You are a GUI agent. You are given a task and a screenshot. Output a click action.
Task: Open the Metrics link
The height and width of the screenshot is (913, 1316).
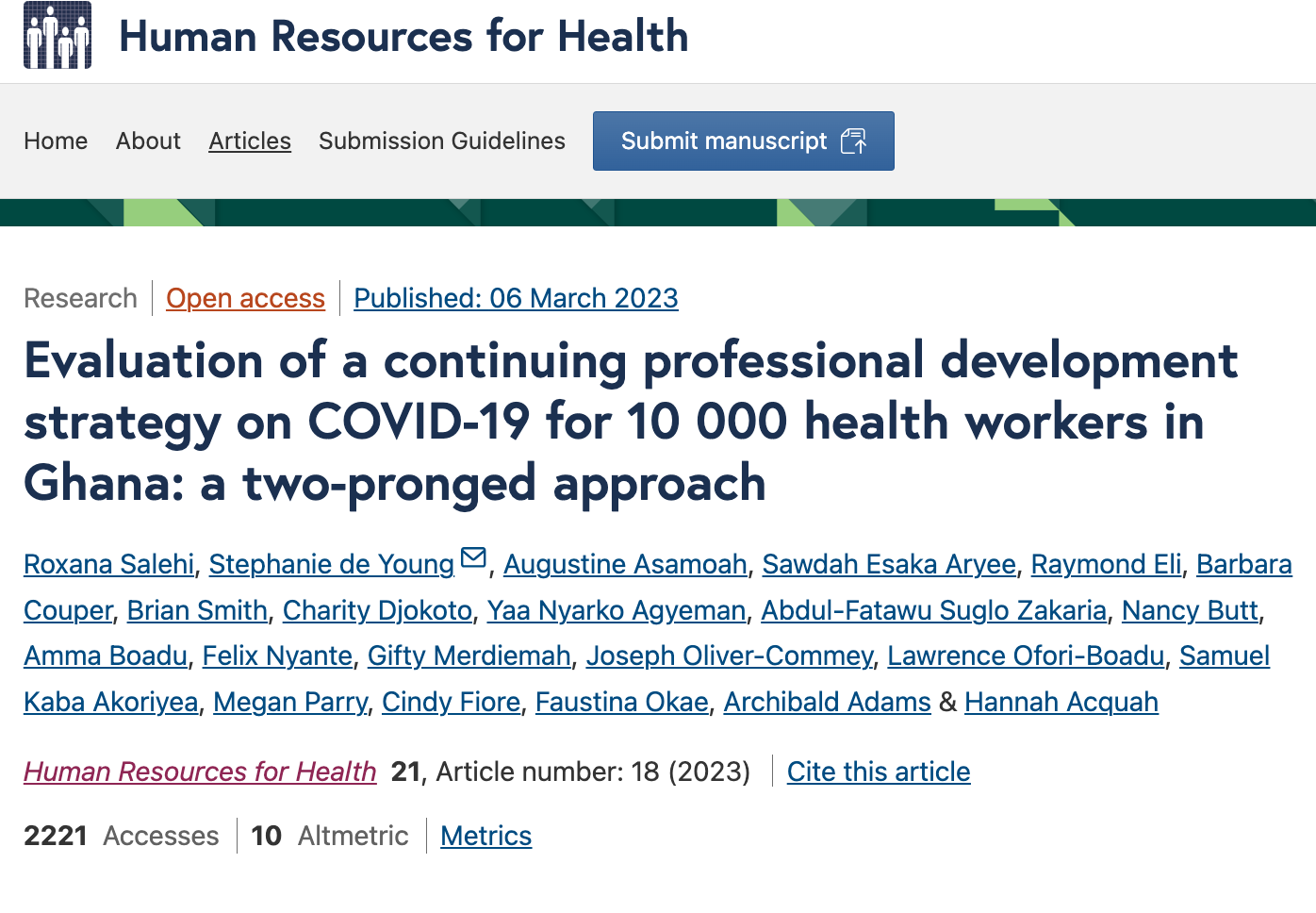[x=486, y=836]
